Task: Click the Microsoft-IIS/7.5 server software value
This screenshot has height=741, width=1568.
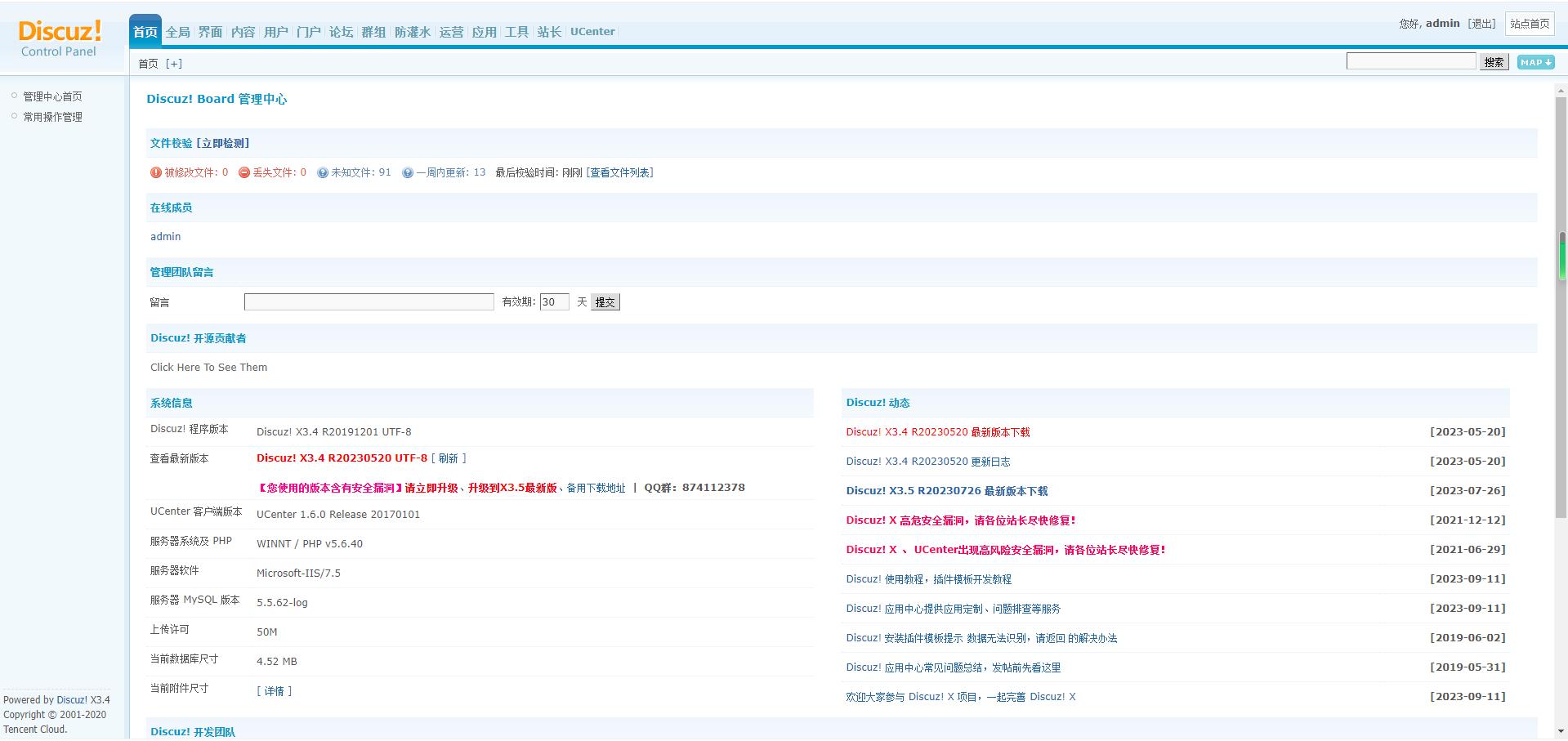Action: [x=298, y=574]
